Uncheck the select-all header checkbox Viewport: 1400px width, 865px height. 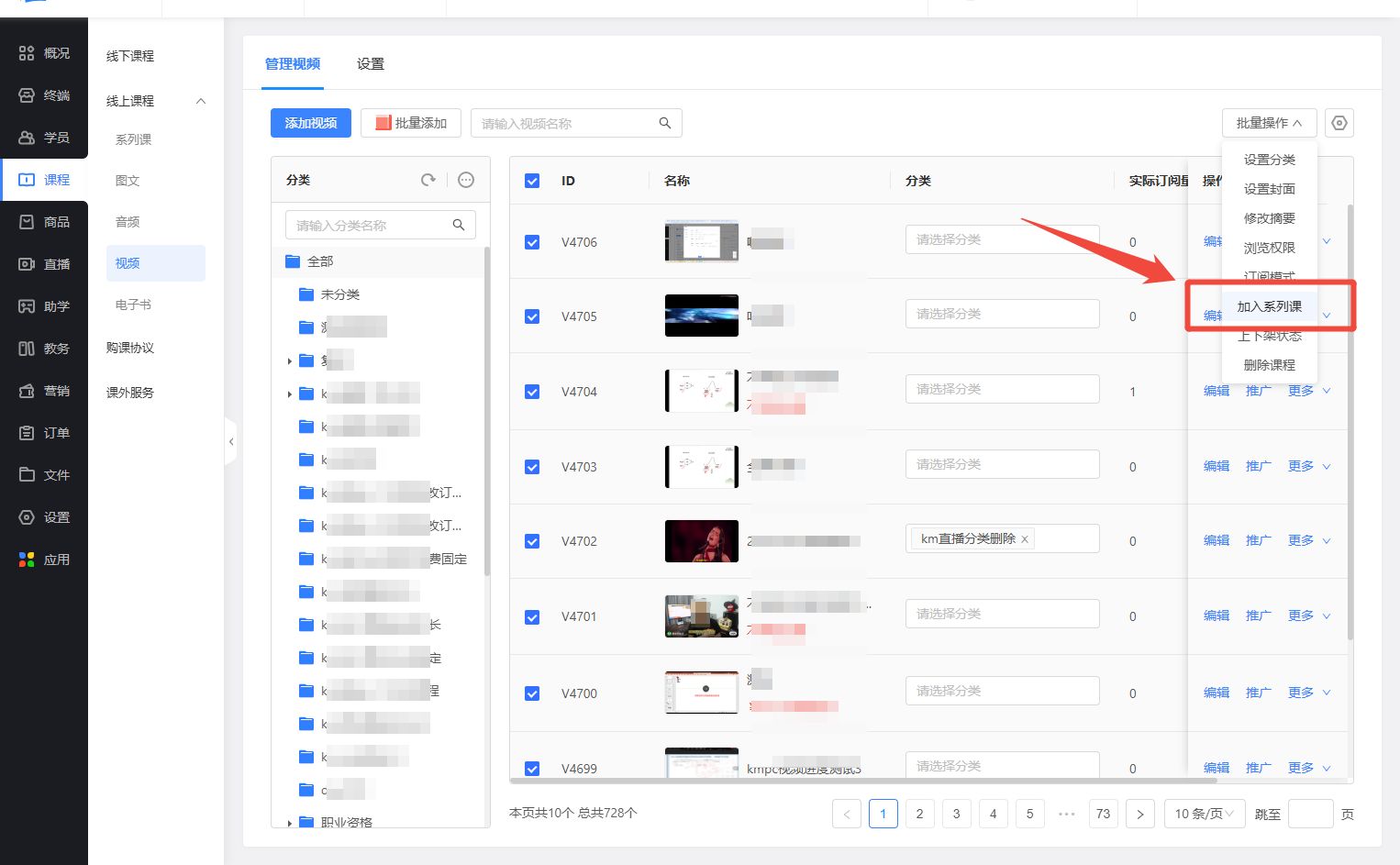(x=532, y=181)
